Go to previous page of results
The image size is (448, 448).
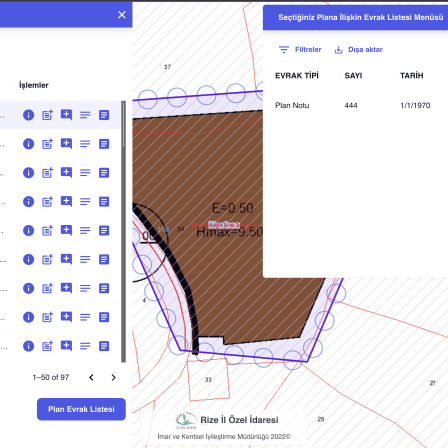tap(91, 377)
